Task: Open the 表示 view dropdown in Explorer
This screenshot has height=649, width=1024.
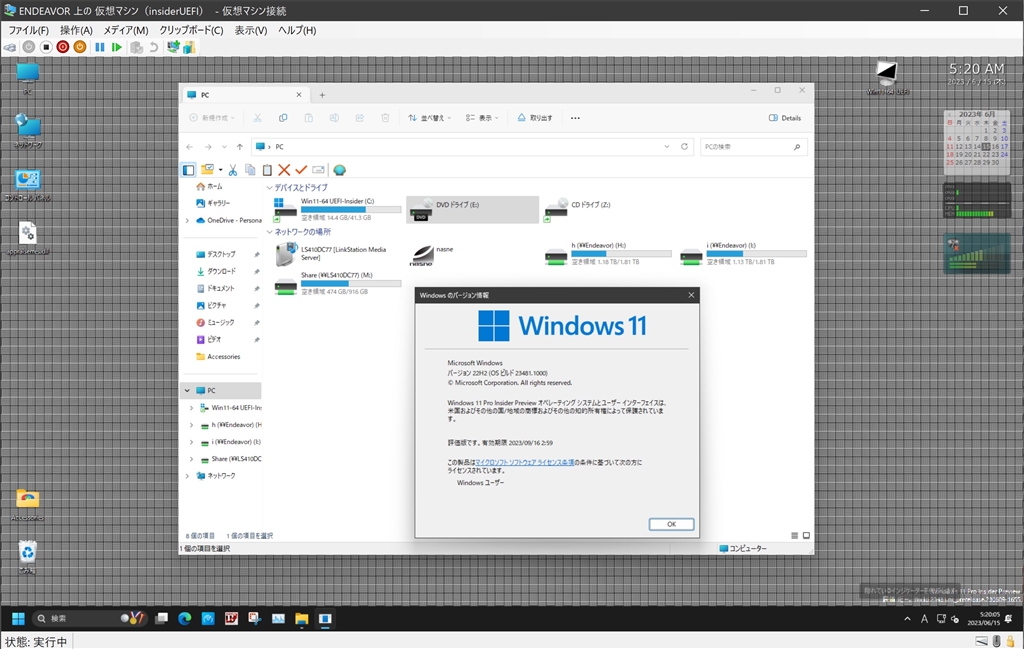Action: pos(482,118)
